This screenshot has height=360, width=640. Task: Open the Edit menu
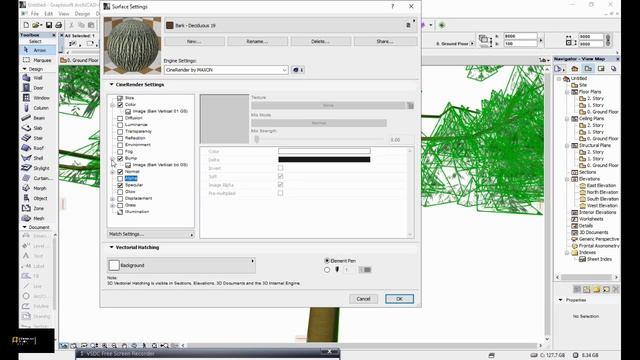pos(49,13)
